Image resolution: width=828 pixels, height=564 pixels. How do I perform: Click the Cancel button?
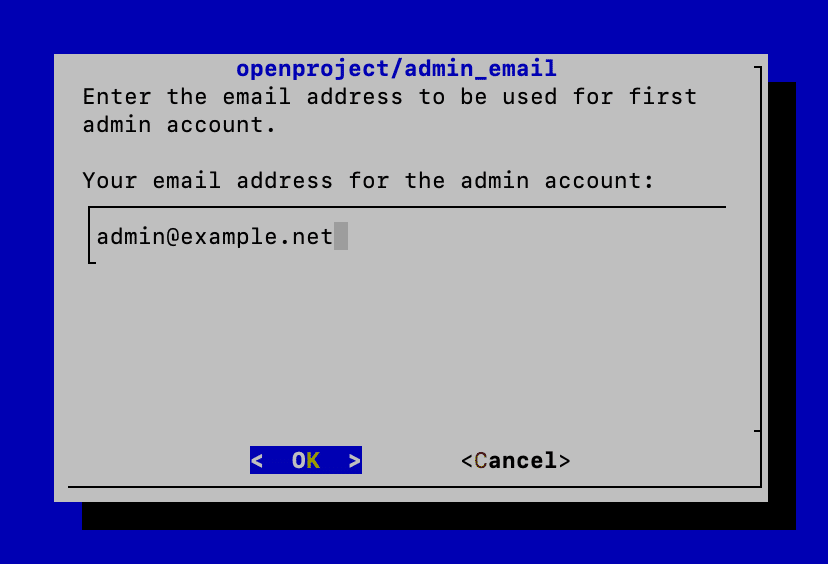[515, 460]
